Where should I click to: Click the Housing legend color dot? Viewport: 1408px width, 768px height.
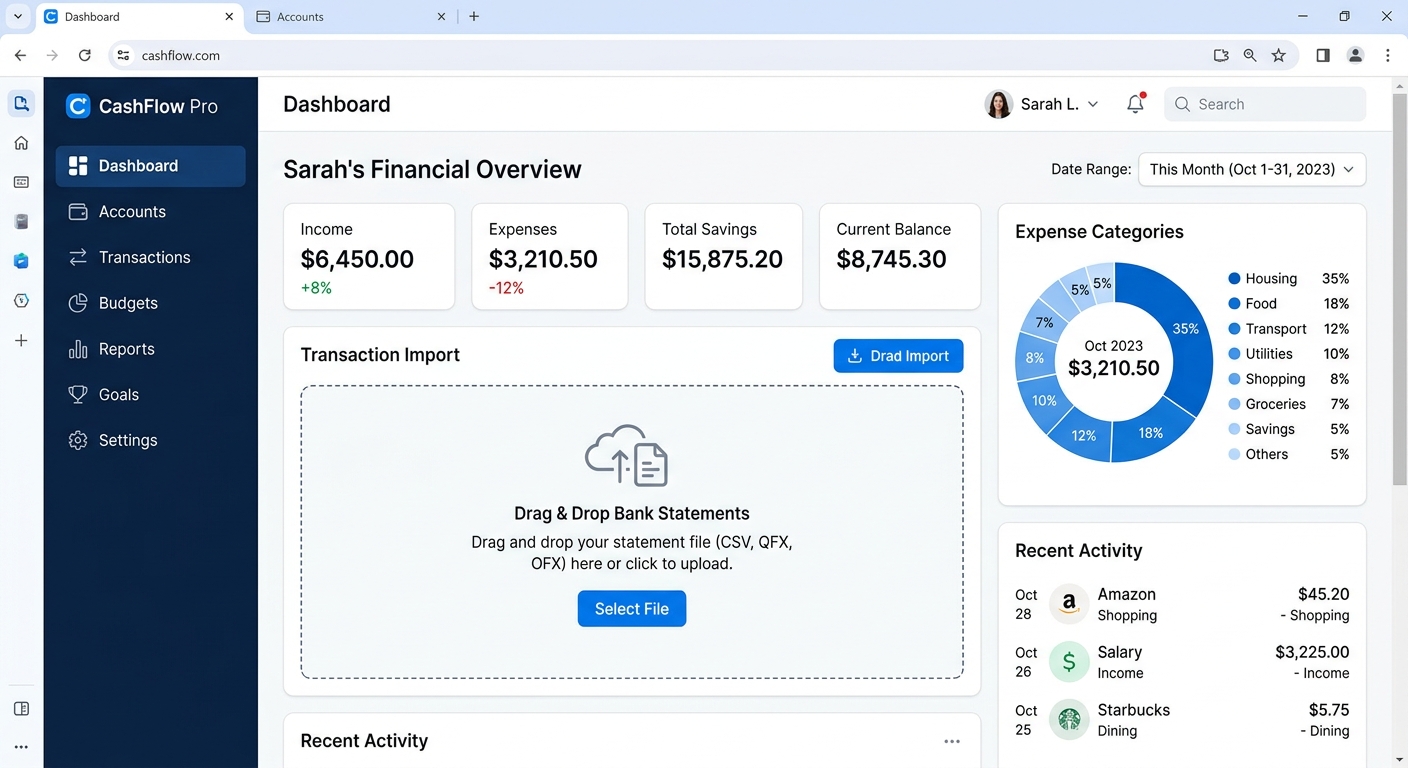[1234, 279]
